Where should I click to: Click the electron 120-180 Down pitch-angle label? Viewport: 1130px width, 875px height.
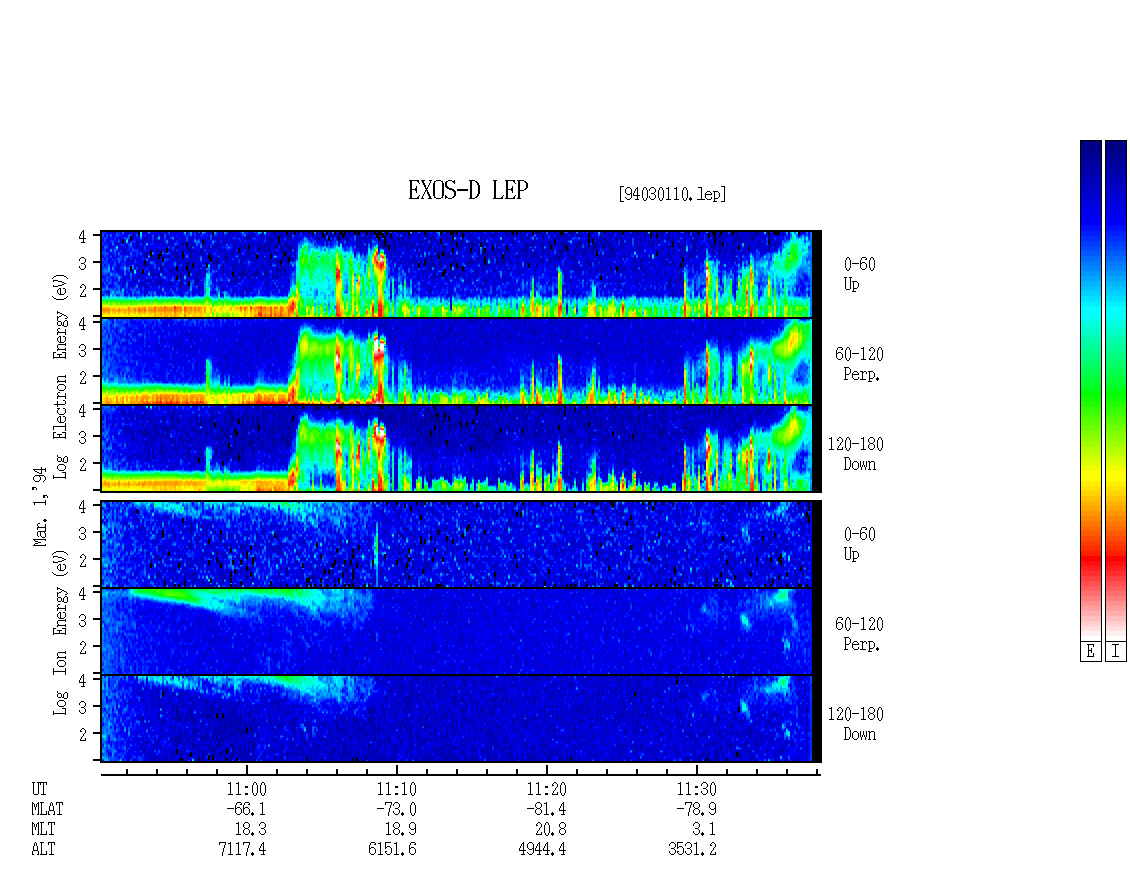tap(855, 454)
